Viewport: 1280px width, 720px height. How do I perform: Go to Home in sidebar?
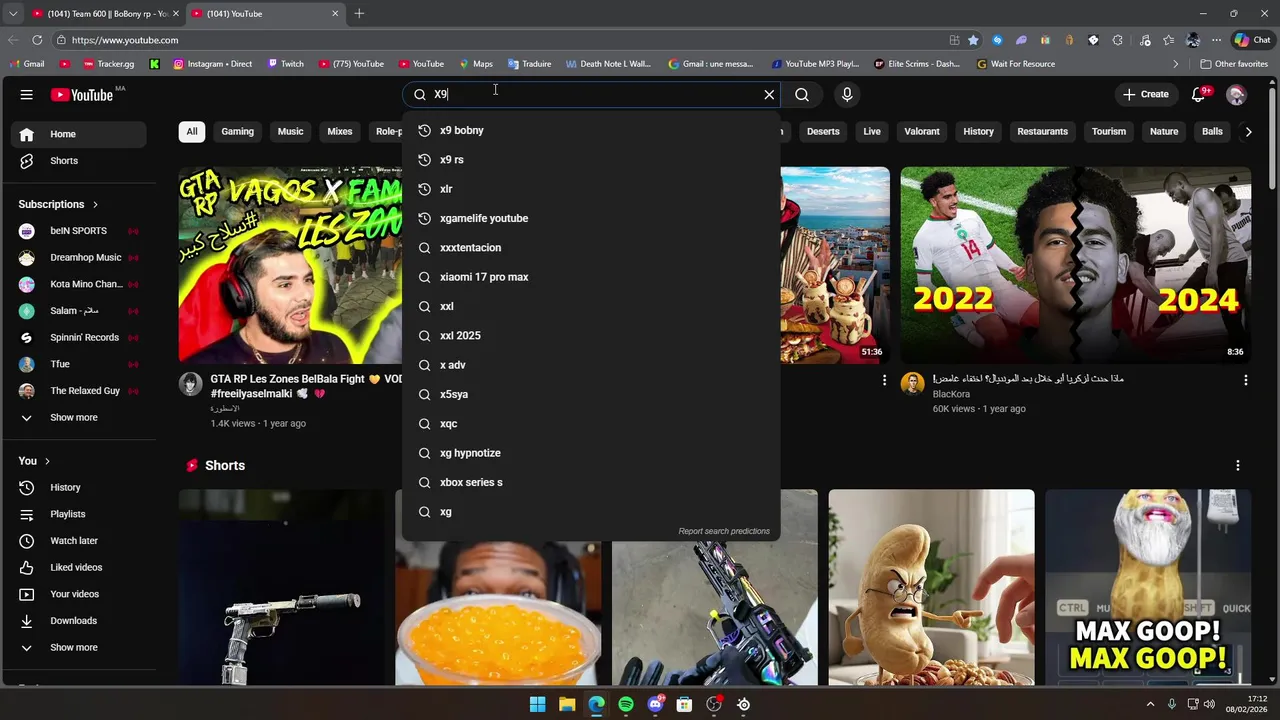tap(78, 134)
